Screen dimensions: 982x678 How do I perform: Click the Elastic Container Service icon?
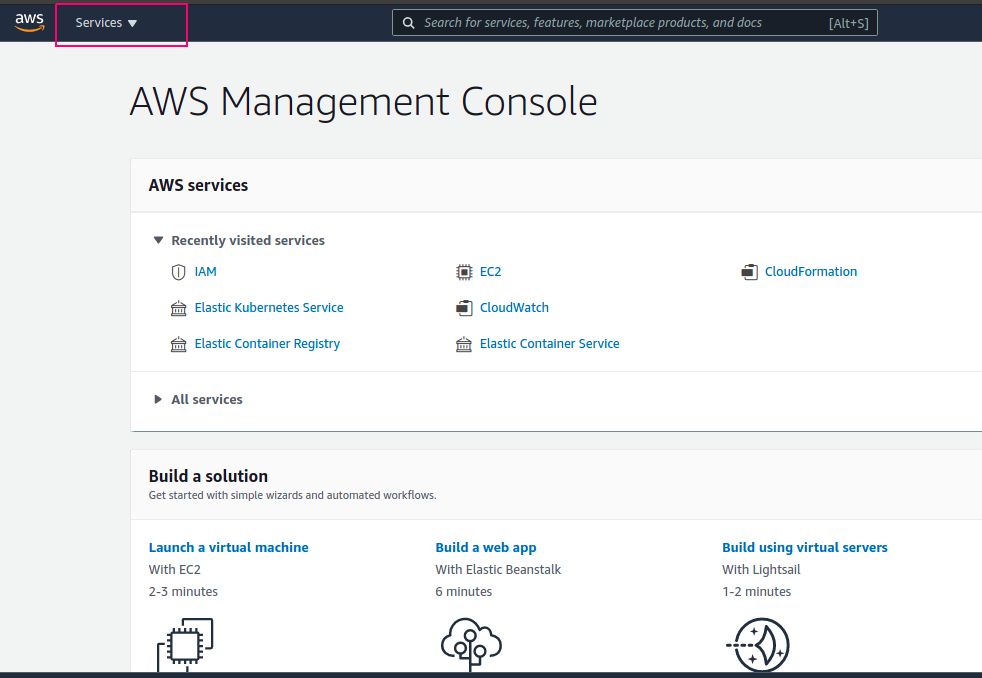tap(464, 344)
